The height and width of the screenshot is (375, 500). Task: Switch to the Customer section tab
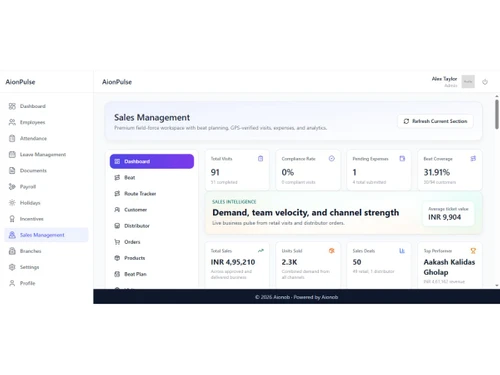[x=152, y=210]
